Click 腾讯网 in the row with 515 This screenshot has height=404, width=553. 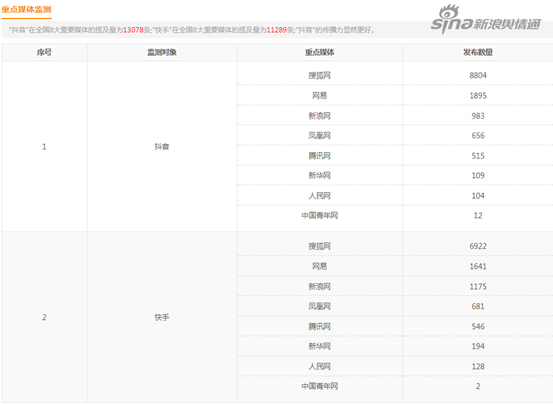click(320, 155)
